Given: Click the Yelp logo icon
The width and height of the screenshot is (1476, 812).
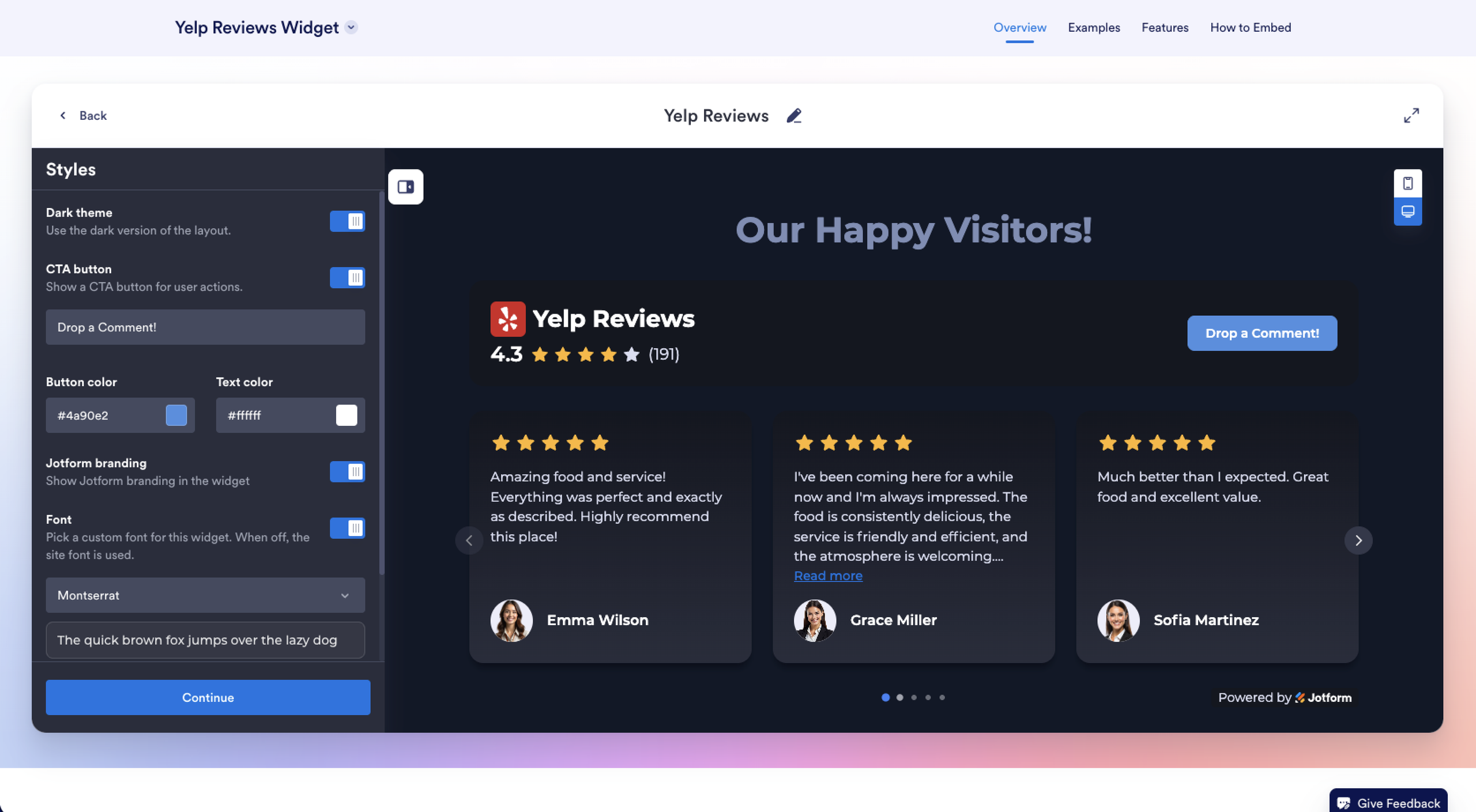Looking at the screenshot, I should click(507, 319).
